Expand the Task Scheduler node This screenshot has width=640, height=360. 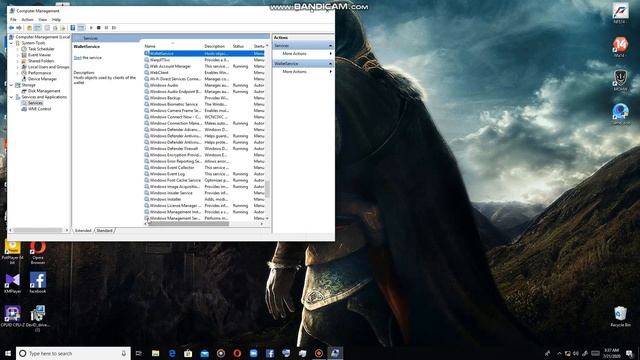[18, 49]
